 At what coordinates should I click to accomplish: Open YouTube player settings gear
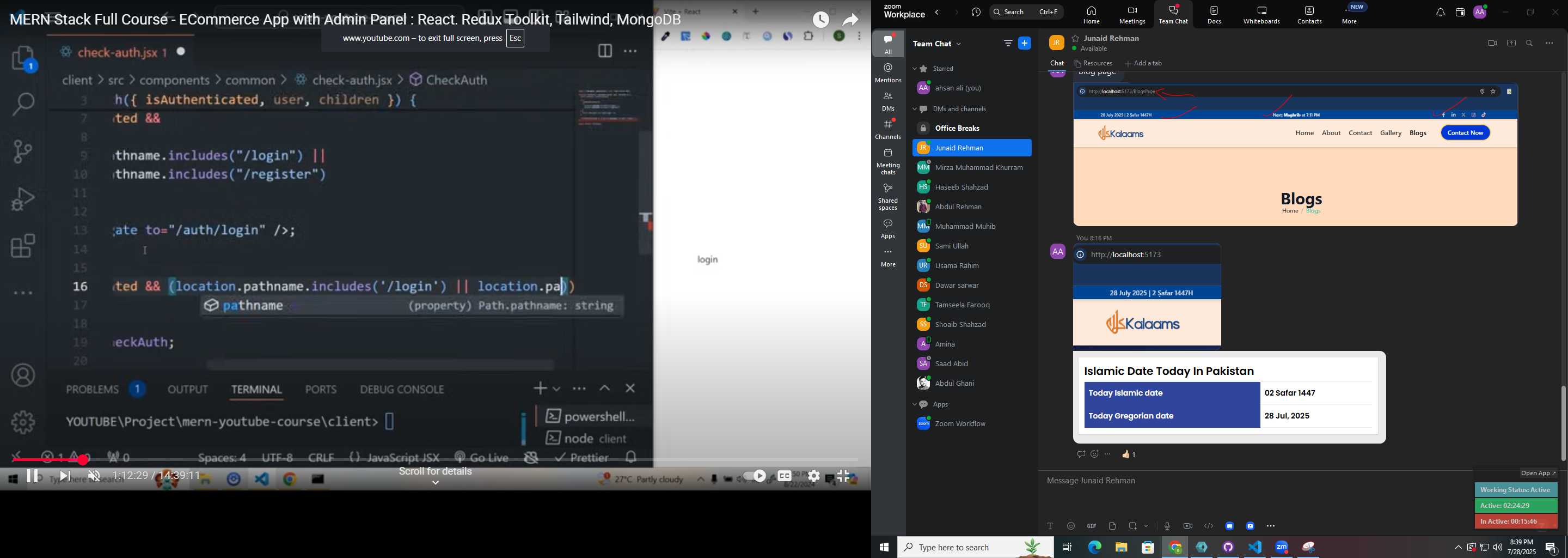(814, 476)
